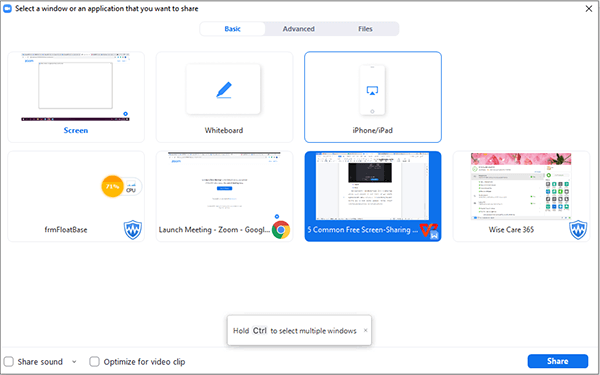The image size is (600, 375).
Task: Click the shield icon on Wise Care 365 card
Action: coord(578,230)
